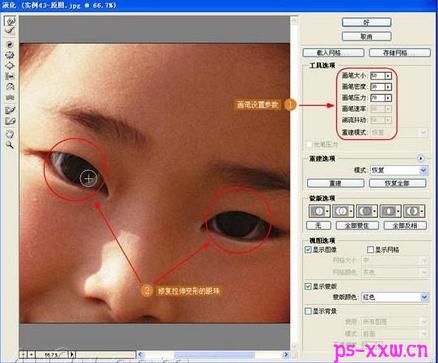Viewport: 438px width, 363px height.
Task: Select the Forward Warp tool
Action: coord(10,21)
